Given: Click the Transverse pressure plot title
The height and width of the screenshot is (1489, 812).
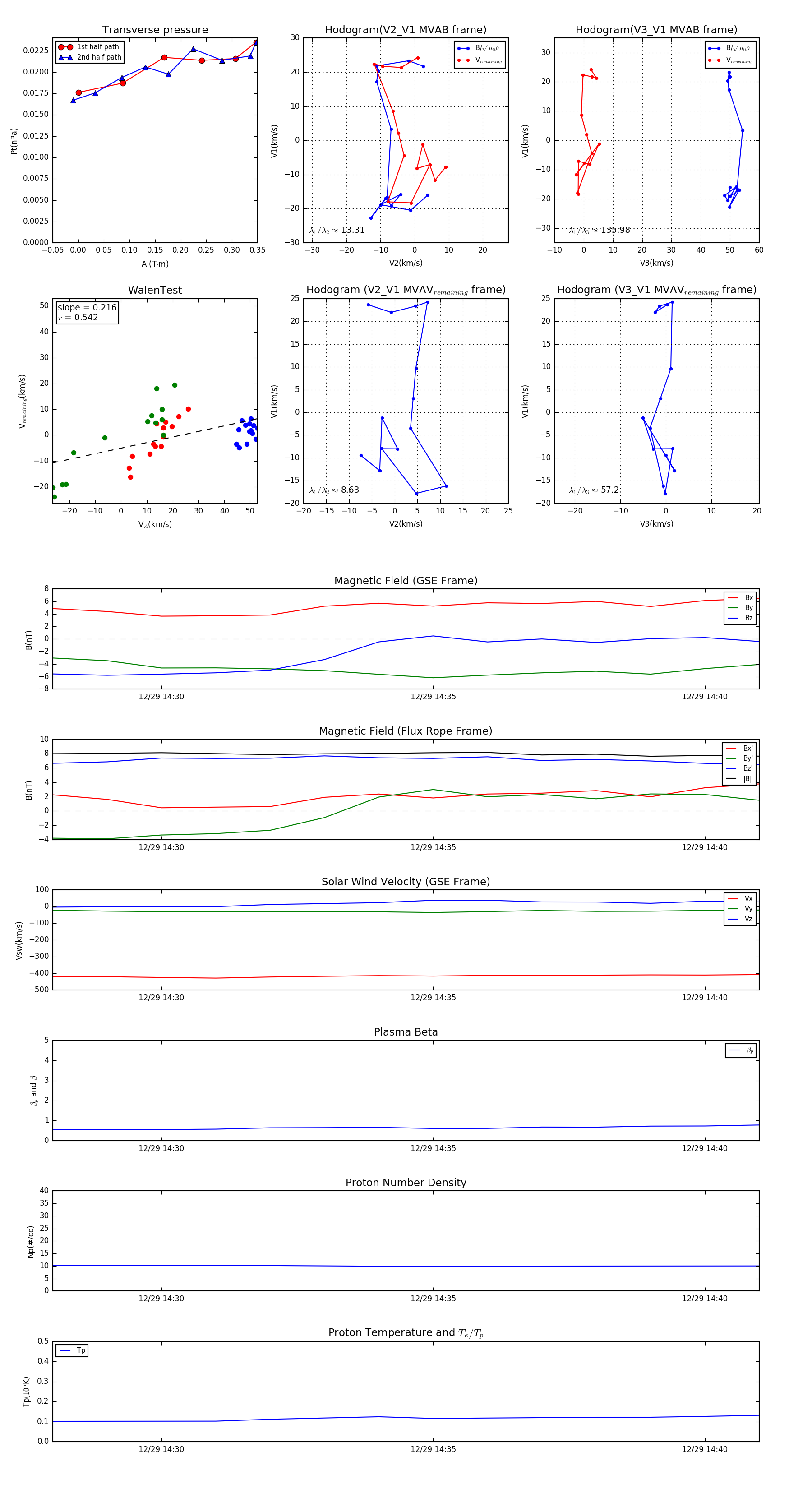Looking at the screenshot, I should 155,30.
